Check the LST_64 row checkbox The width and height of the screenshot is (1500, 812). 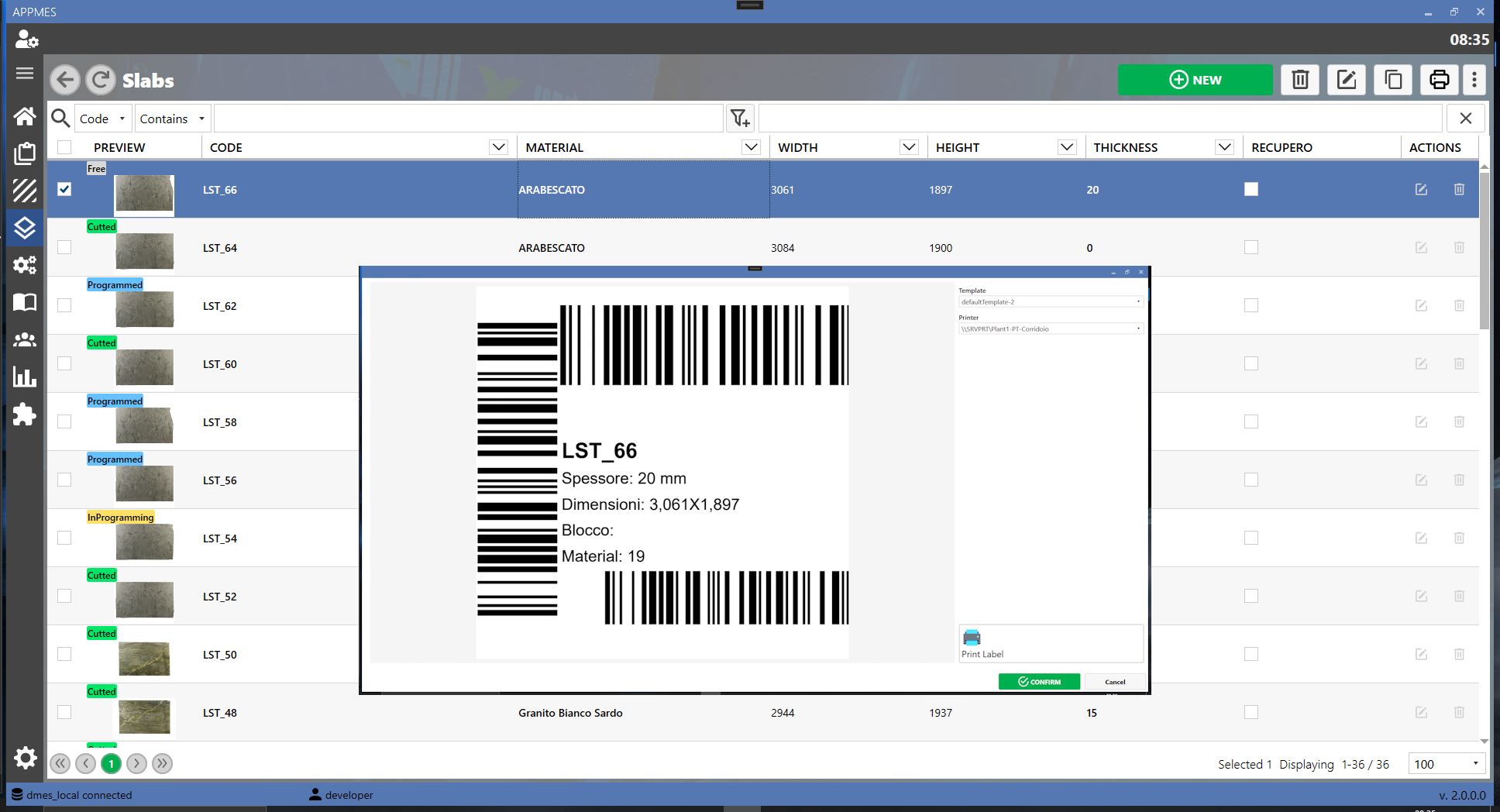point(64,247)
